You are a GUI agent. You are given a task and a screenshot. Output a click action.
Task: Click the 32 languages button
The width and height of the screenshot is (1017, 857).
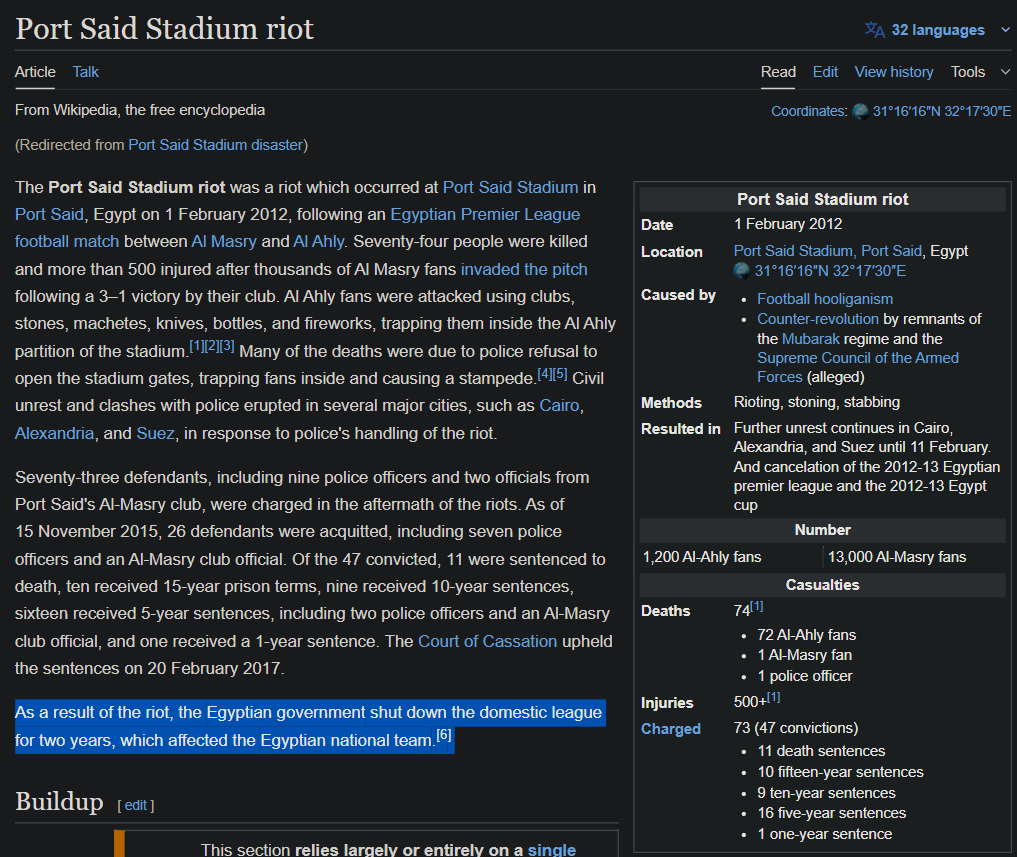pos(937,30)
